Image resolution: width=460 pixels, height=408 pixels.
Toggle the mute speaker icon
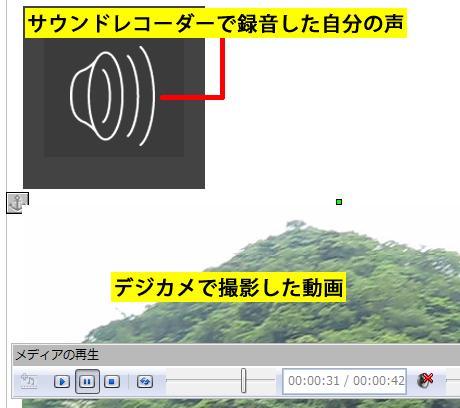[425, 380]
